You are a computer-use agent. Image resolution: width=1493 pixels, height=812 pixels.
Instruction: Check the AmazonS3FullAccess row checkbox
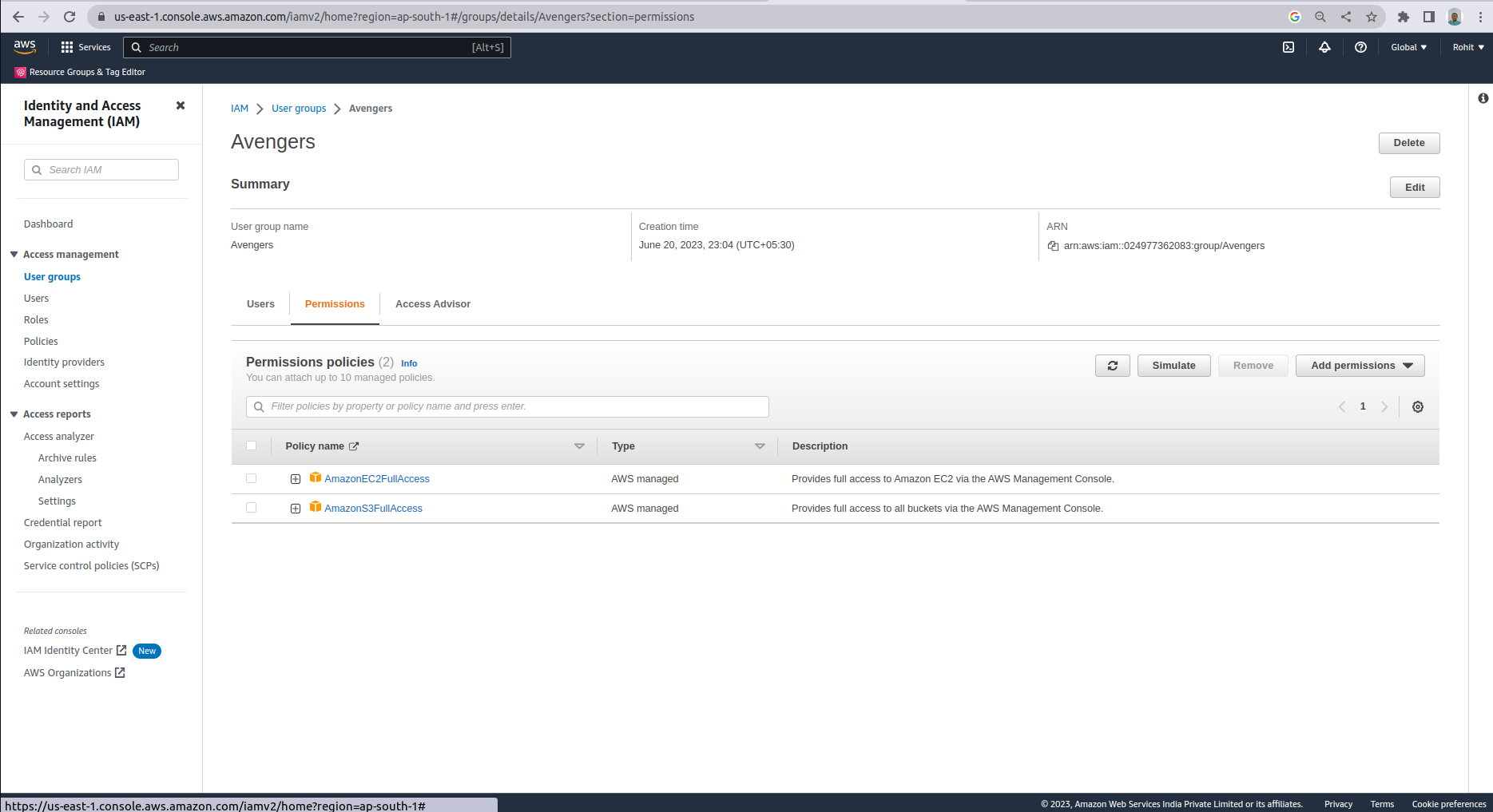[252, 508]
